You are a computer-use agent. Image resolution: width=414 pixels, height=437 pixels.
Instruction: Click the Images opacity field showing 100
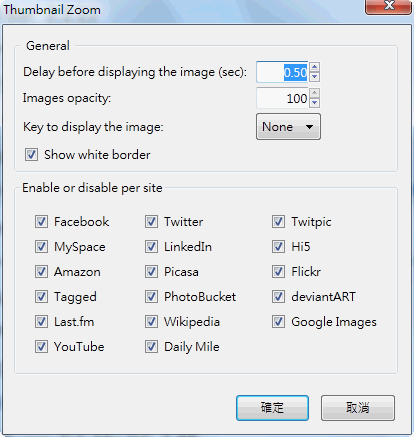point(283,98)
